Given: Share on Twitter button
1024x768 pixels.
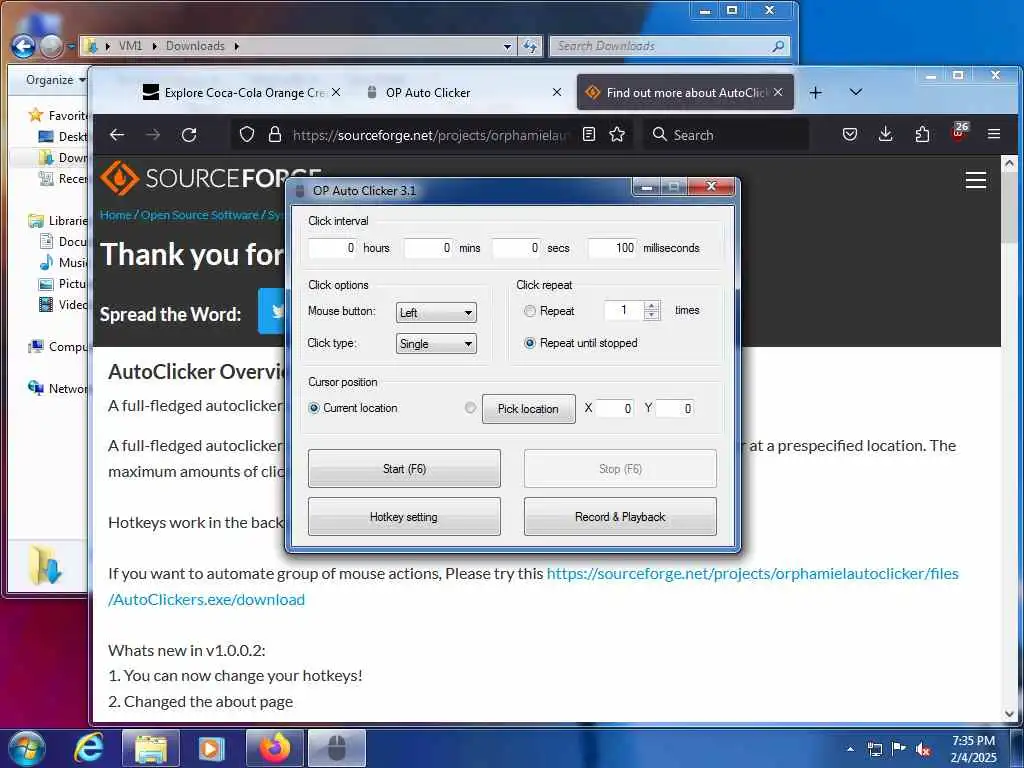Looking at the screenshot, I should tap(272, 311).
